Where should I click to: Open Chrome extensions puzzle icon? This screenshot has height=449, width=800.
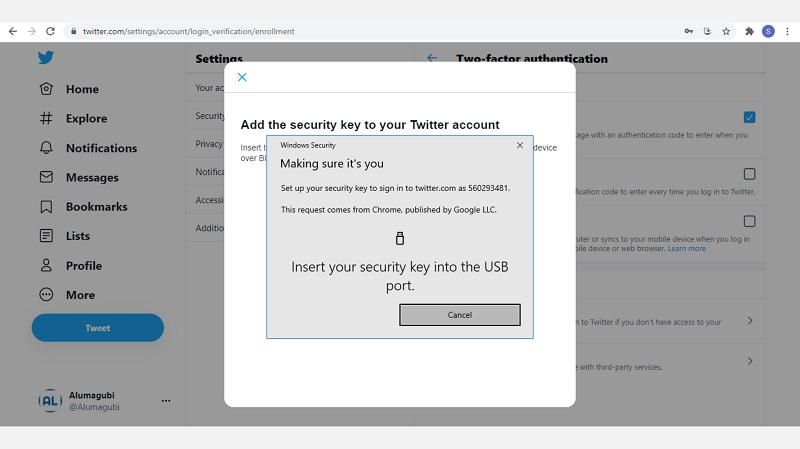[749, 31]
